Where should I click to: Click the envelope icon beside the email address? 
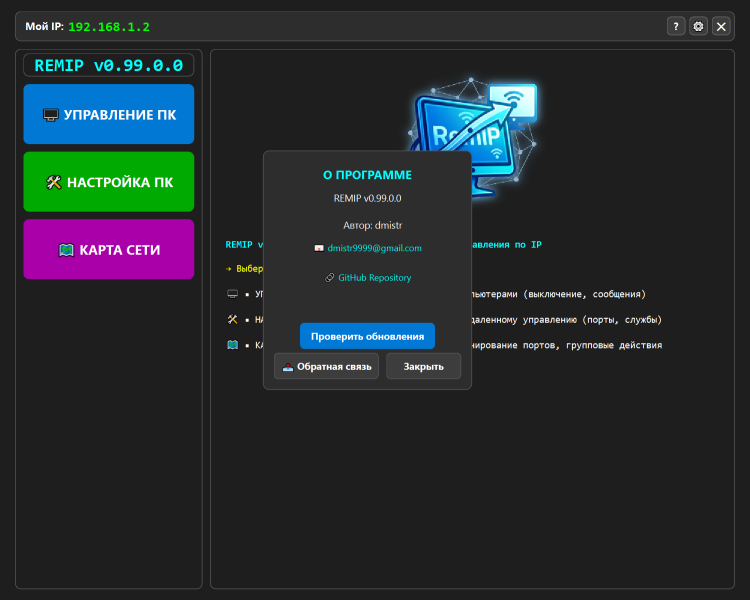tap(319, 248)
